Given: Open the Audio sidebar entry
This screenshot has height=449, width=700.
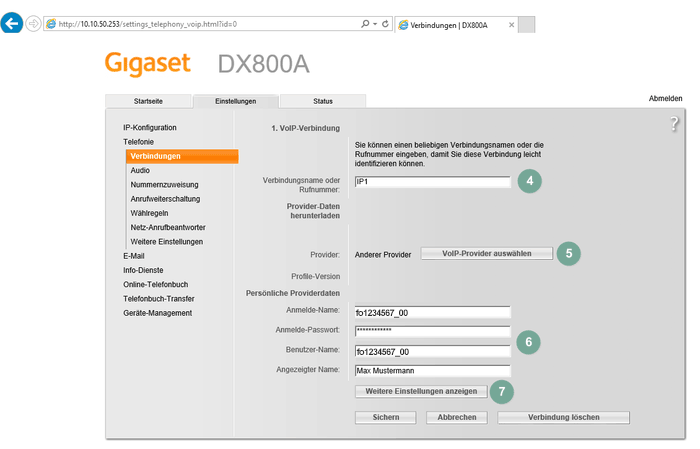Looking at the screenshot, I should [x=140, y=170].
